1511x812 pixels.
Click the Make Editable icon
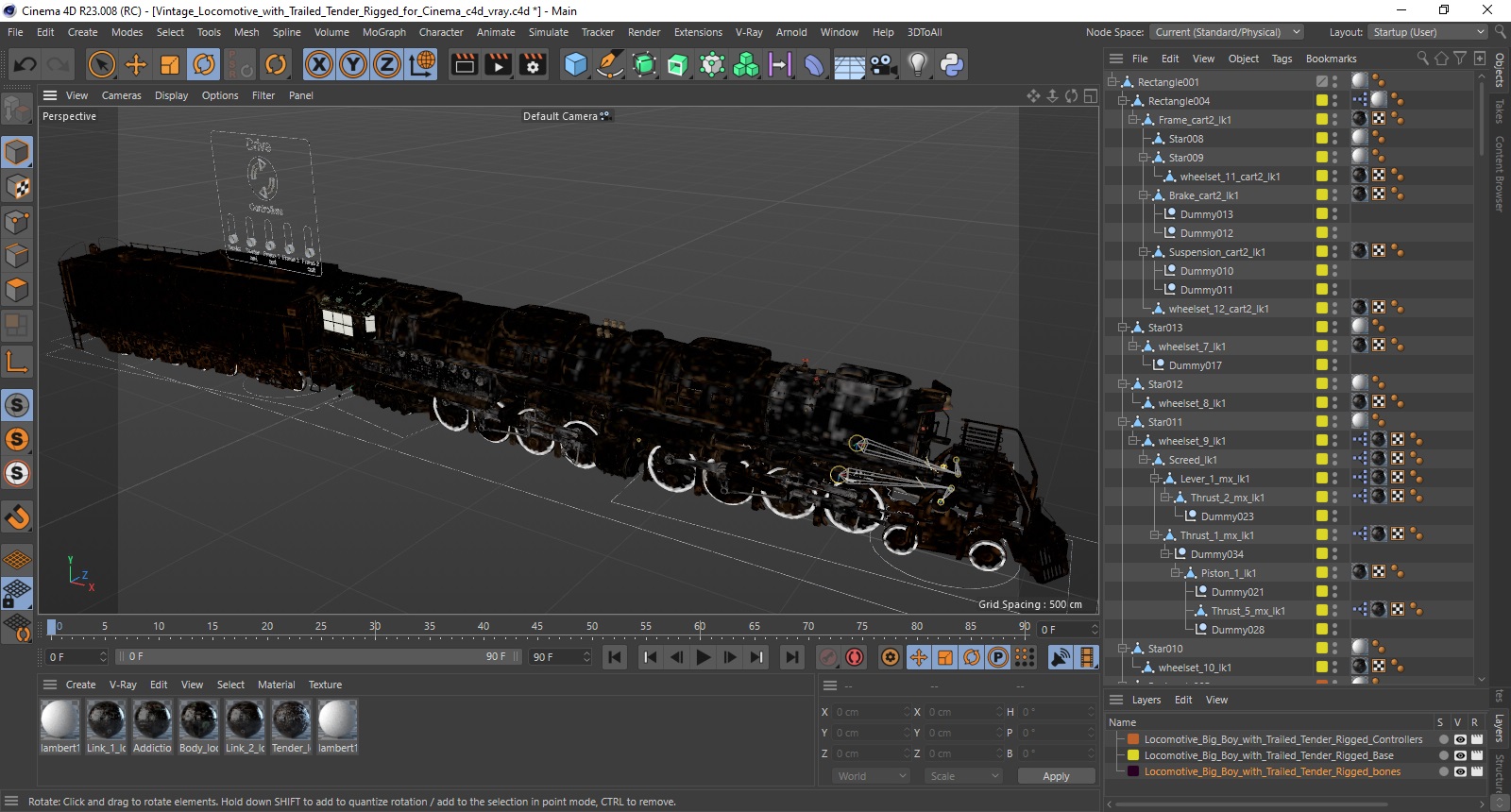[17, 110]
